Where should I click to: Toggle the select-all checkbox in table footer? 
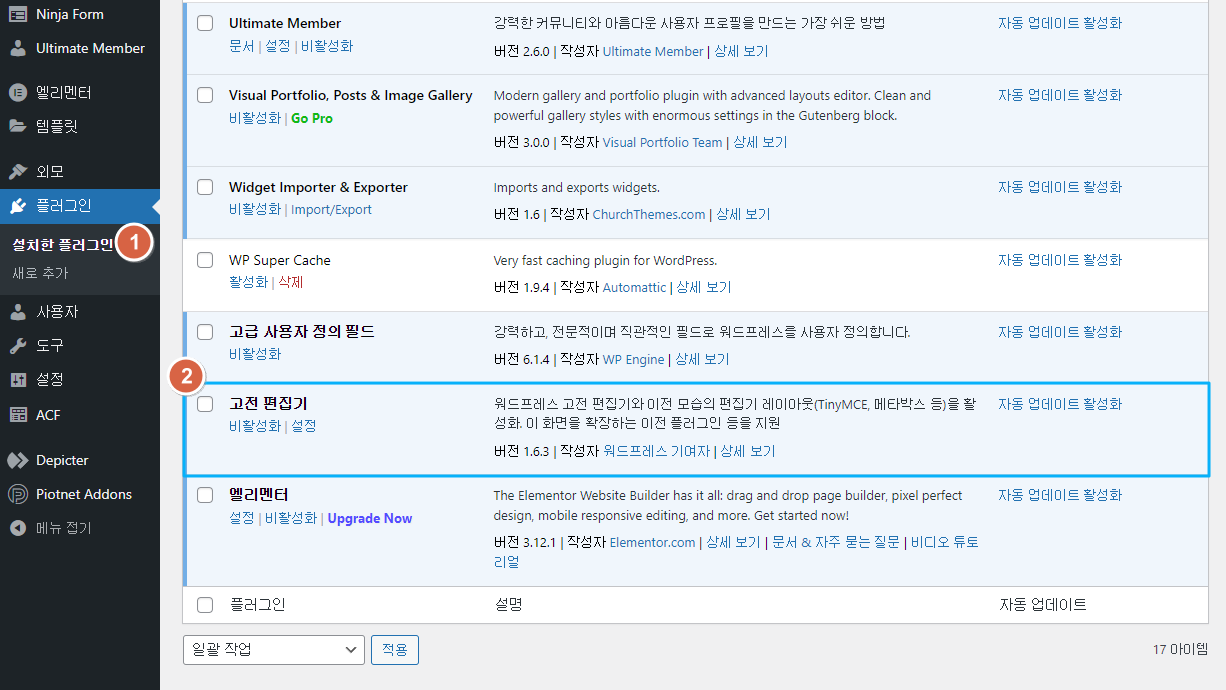click(x=205, y=605)
